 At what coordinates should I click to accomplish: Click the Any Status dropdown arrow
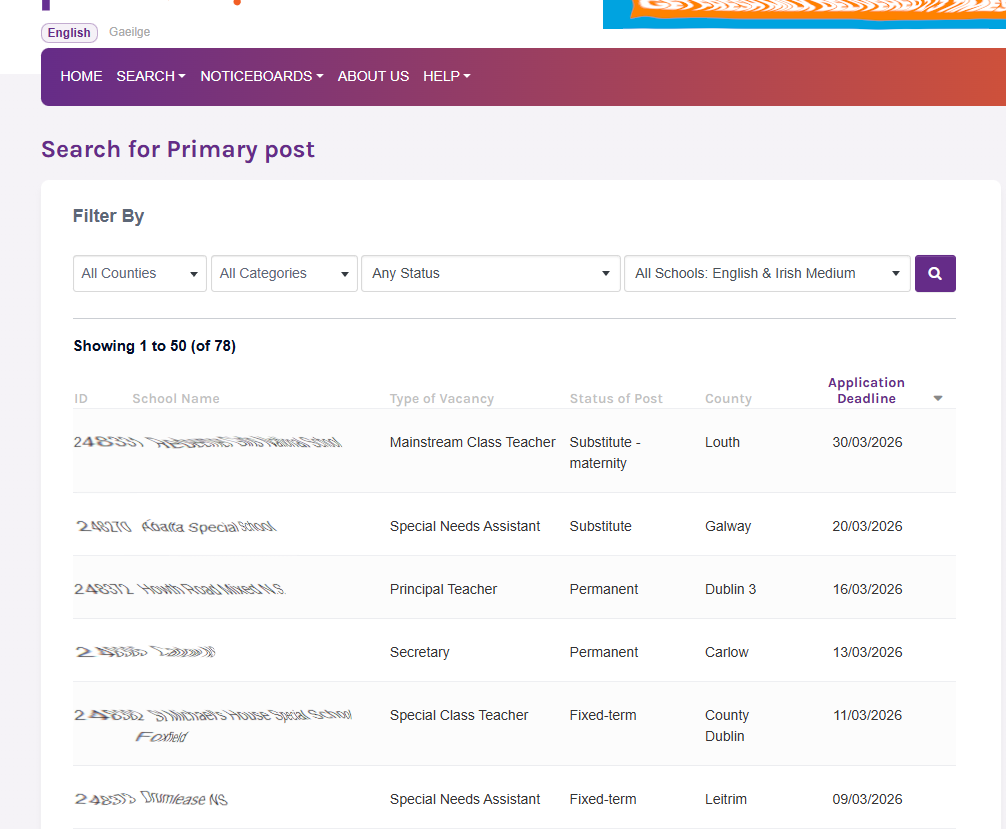click(x=605, y=273)
